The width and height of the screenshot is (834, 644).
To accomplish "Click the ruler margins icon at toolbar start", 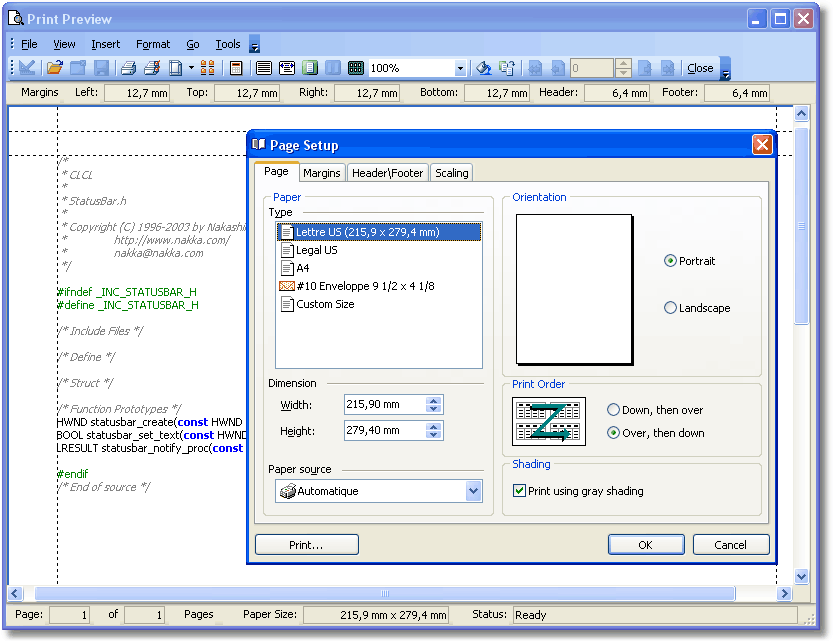I will coord(27,68).
